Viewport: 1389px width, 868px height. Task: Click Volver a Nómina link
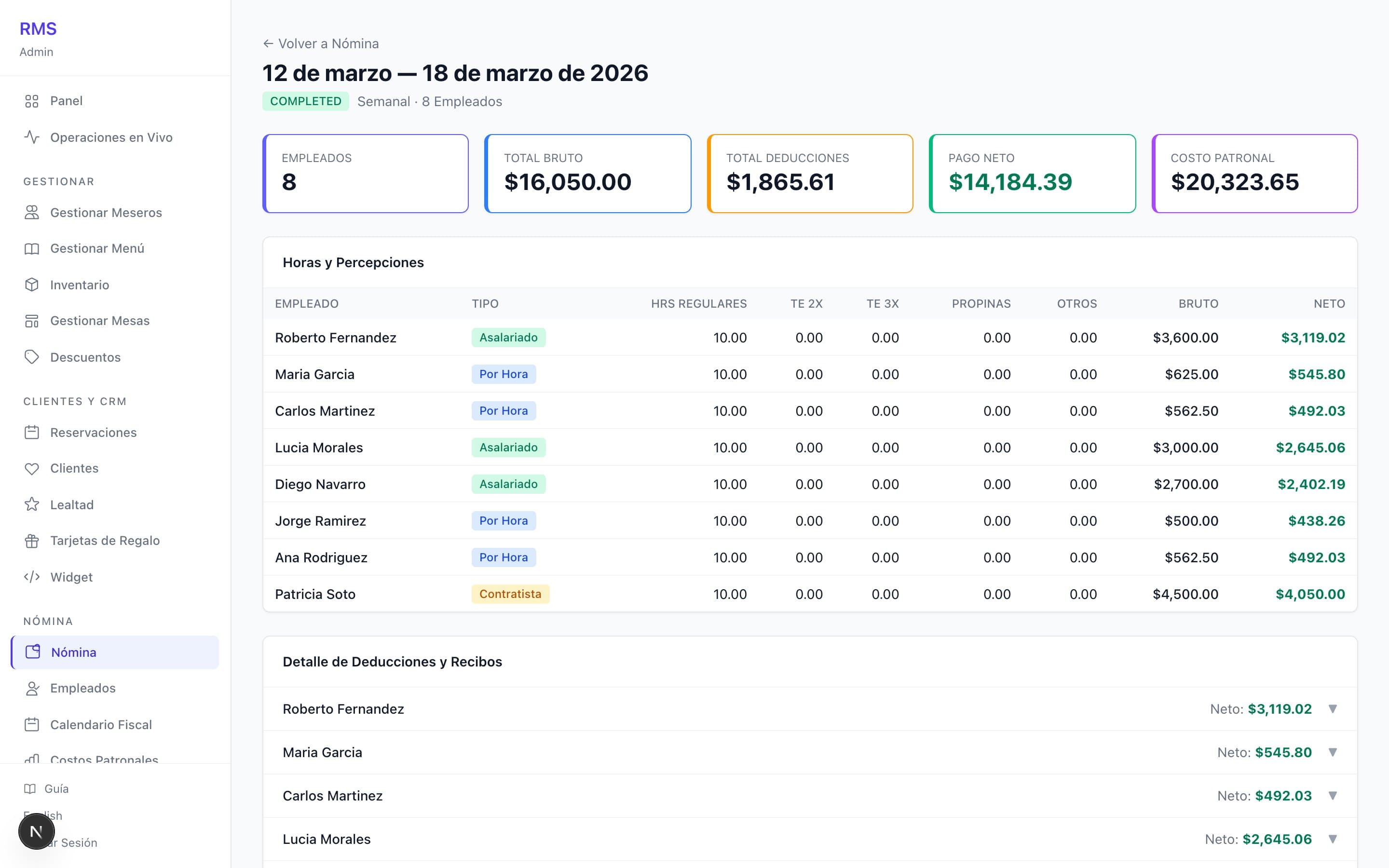pos(321,43)
